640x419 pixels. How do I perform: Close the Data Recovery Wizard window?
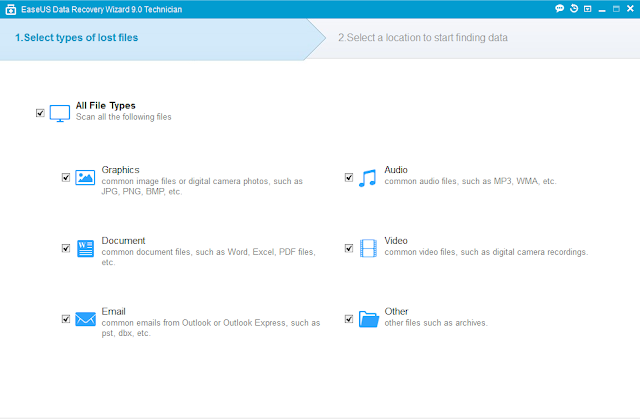point(630,9)
